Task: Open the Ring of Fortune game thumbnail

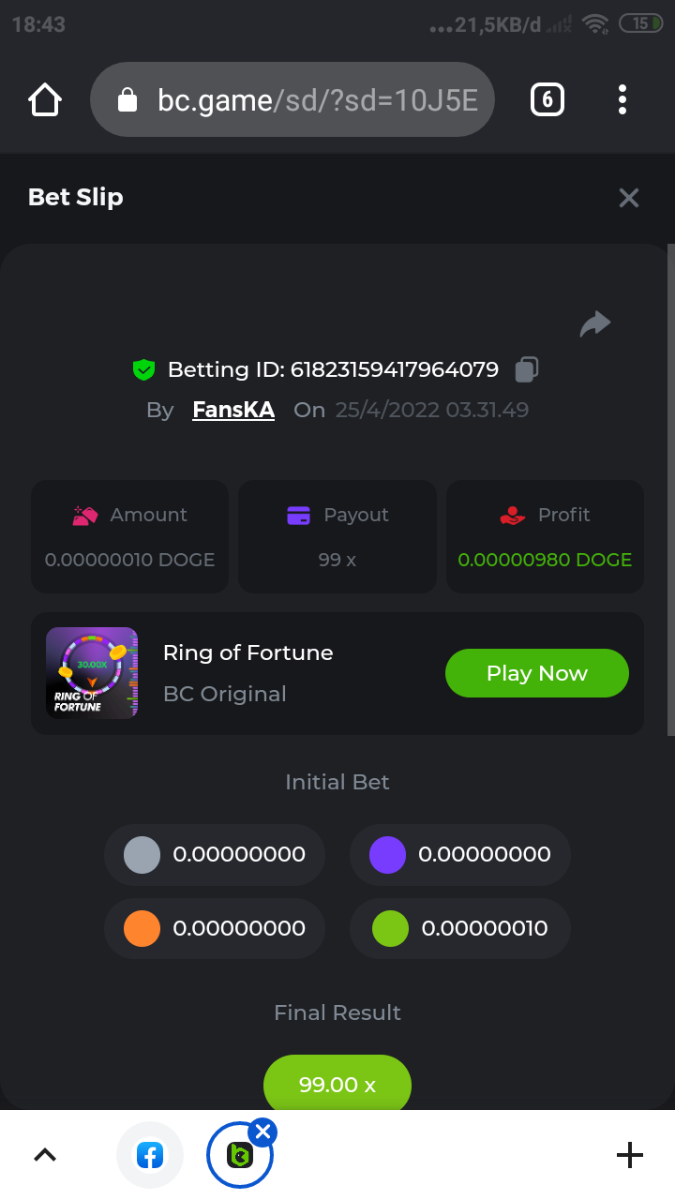Action: [x=92, y=673]
